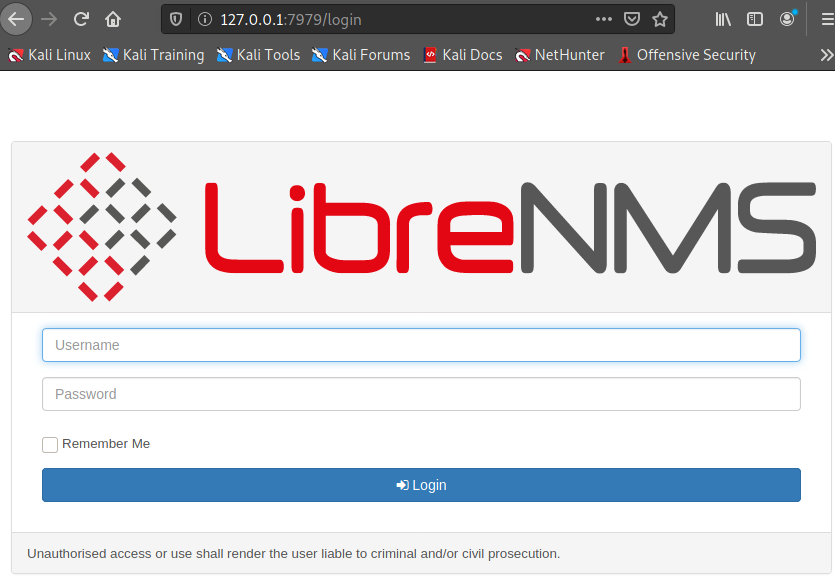Viewport: 835px width, 584px height.
Task: Toggle the sidebar view icon
Action: point(755,19)
